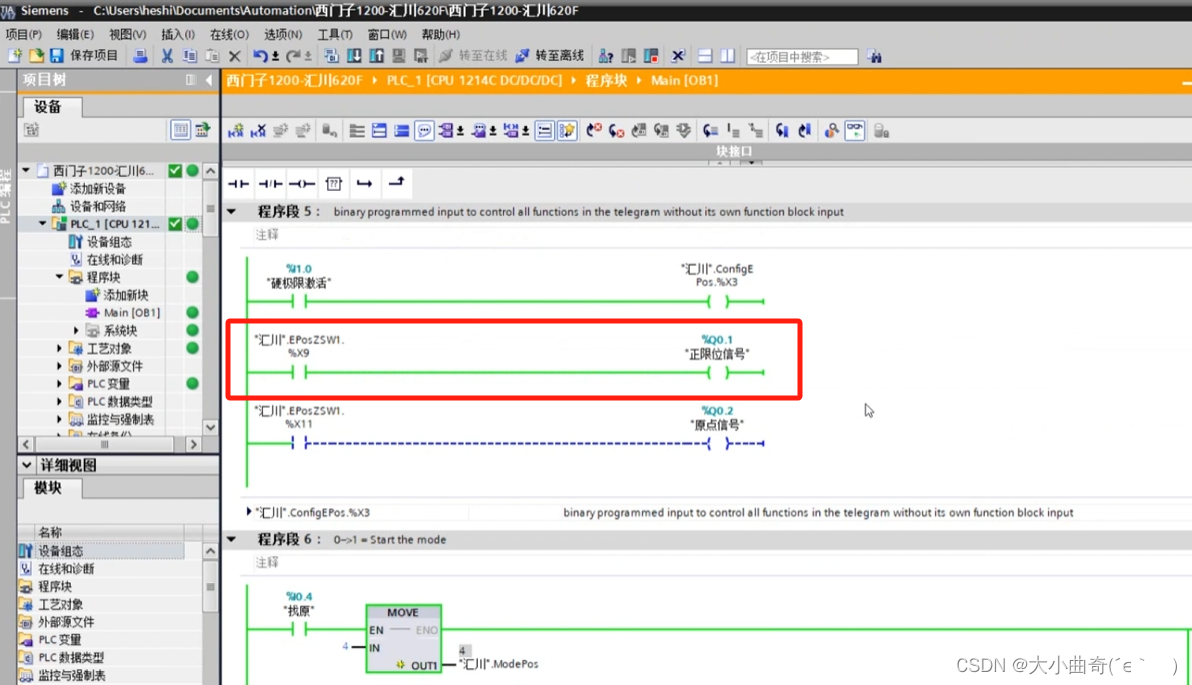Open the 插入(I) menu
Image resolution: width=1192 pixels, height=685 pixels.
tap(178, 34)
